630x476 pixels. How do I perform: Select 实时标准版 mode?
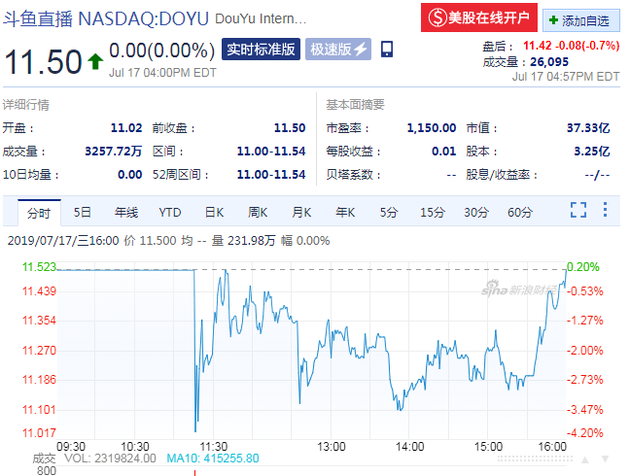[261, 49]
